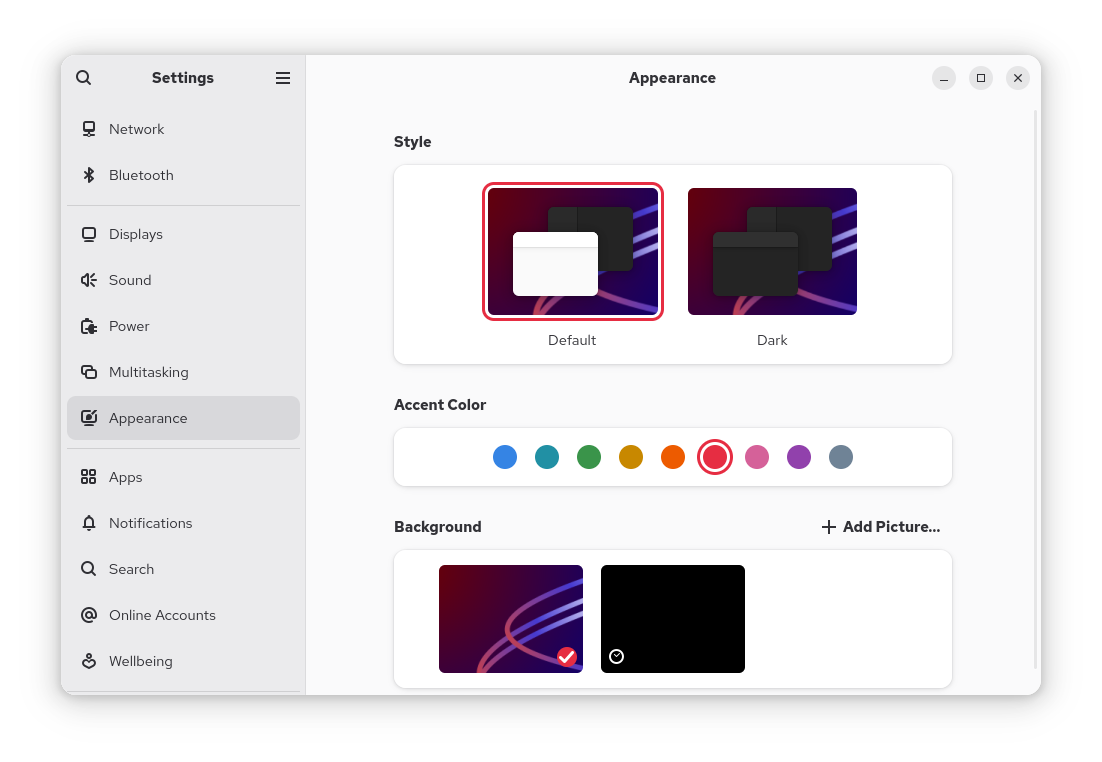
Task: Select the red-purple swirl wallpaper thumbnail
Action: [511, 619]
